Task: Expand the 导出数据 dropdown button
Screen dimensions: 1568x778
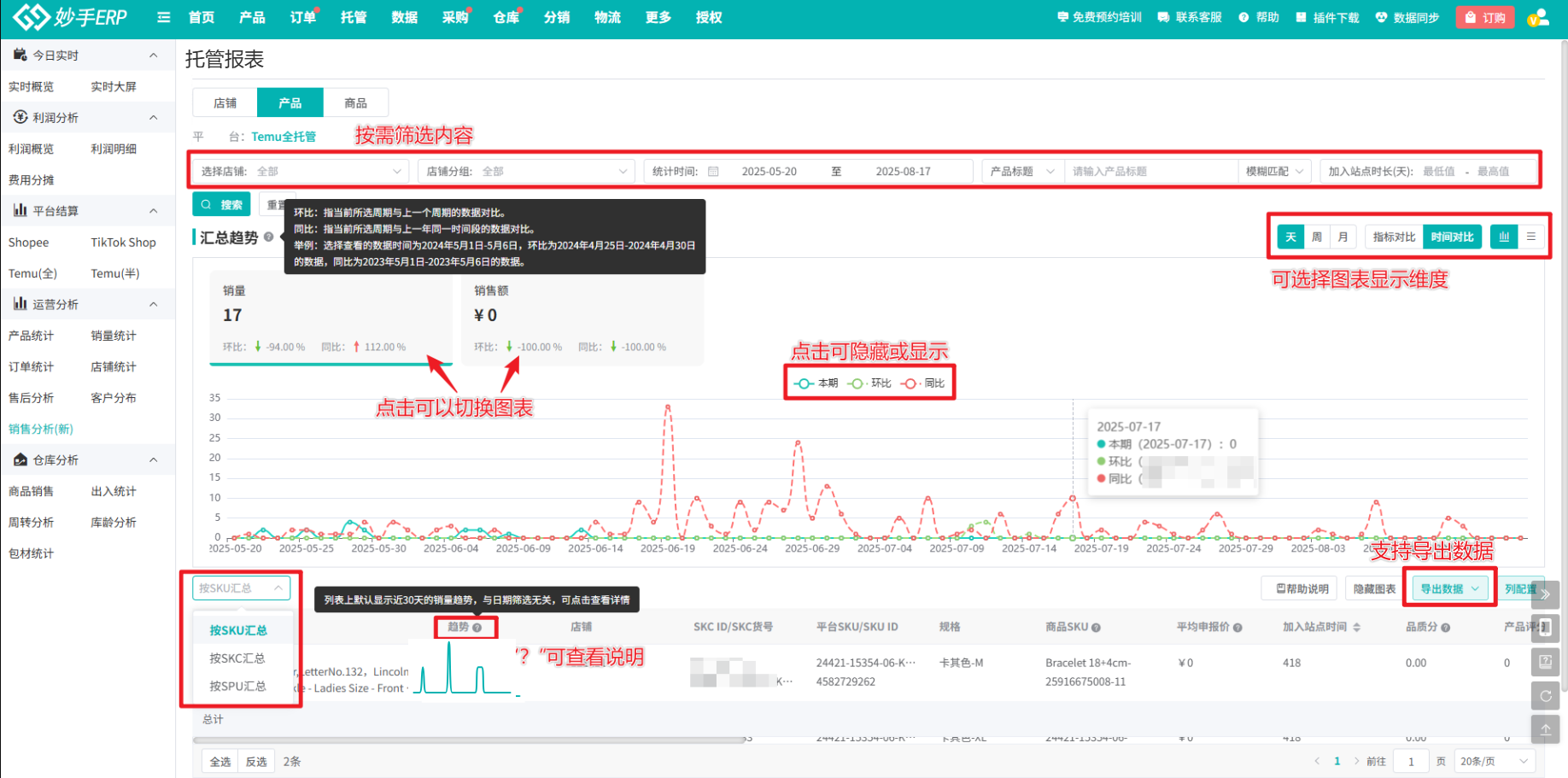Action: tap(1449, 588)
